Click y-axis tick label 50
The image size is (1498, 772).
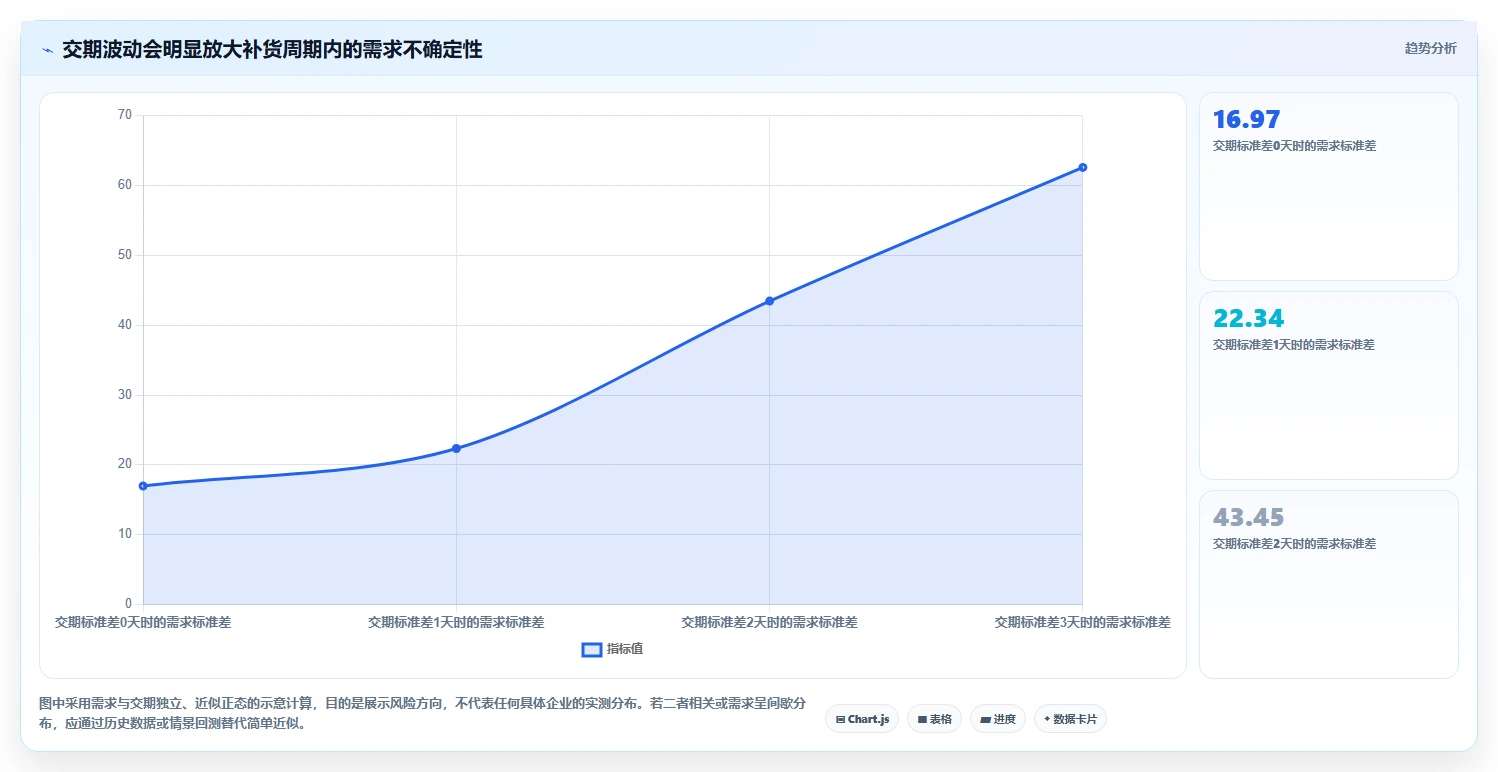tap(125, 255)
